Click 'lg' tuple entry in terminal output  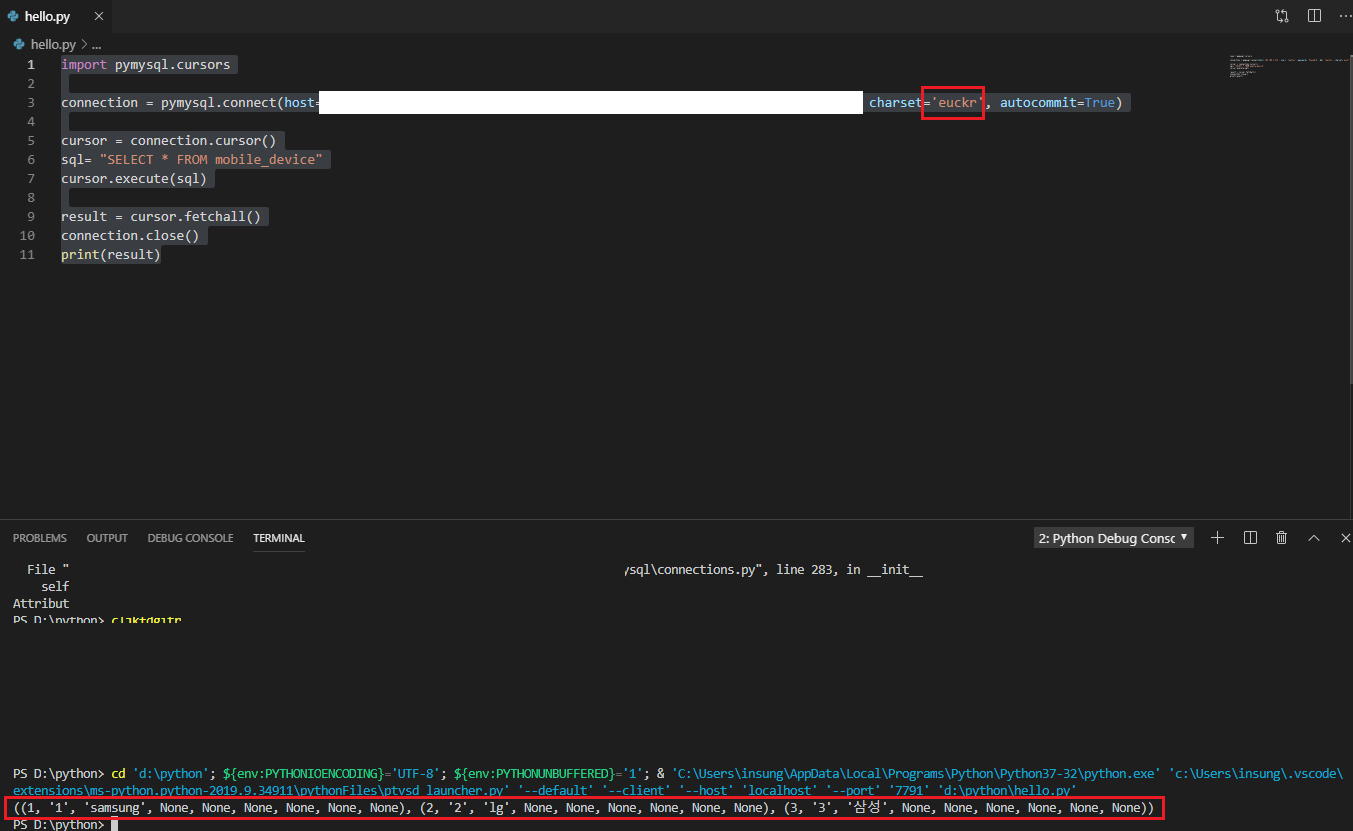pos(497,808)
